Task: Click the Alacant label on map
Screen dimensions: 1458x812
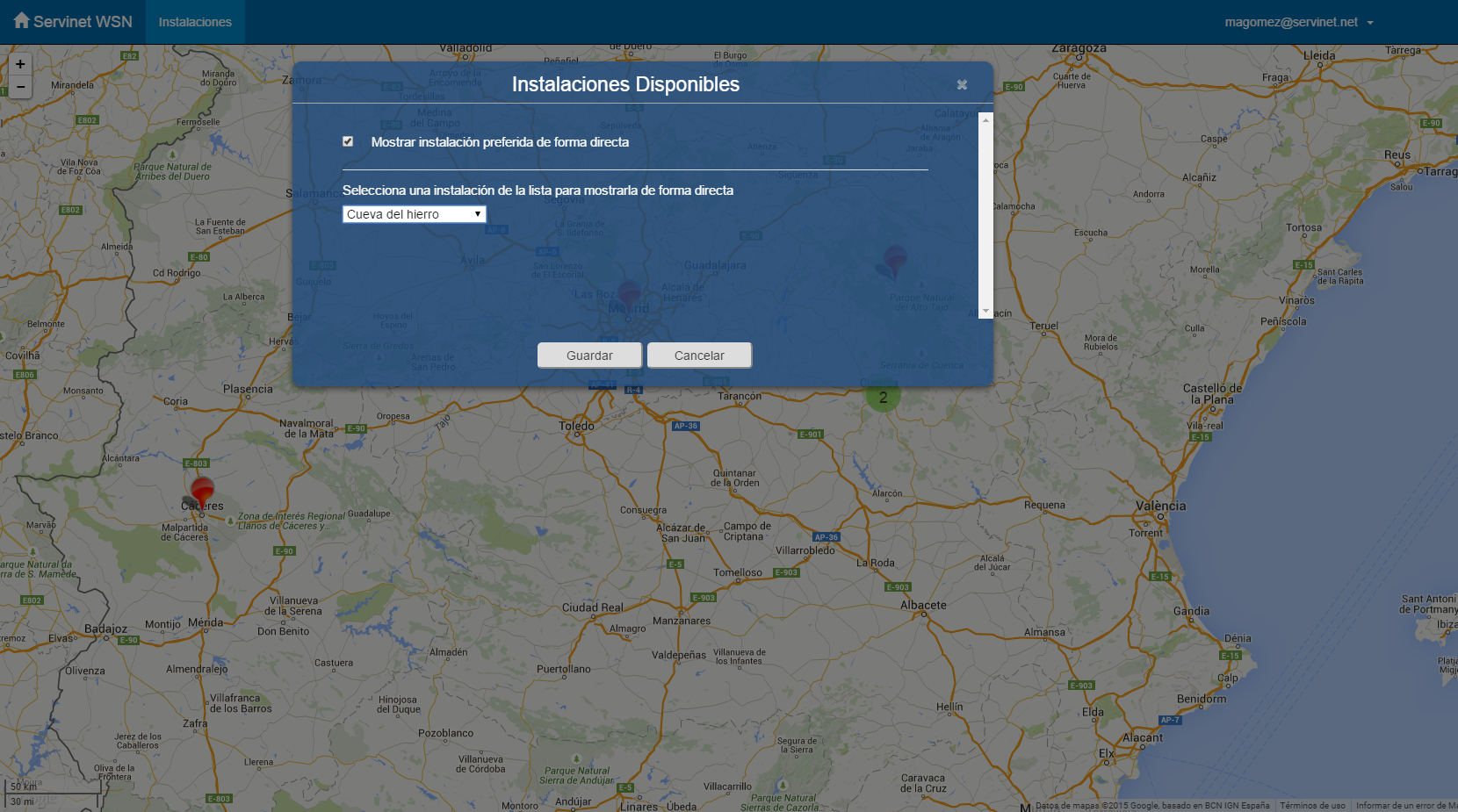Action: [x=1142, y=737]
